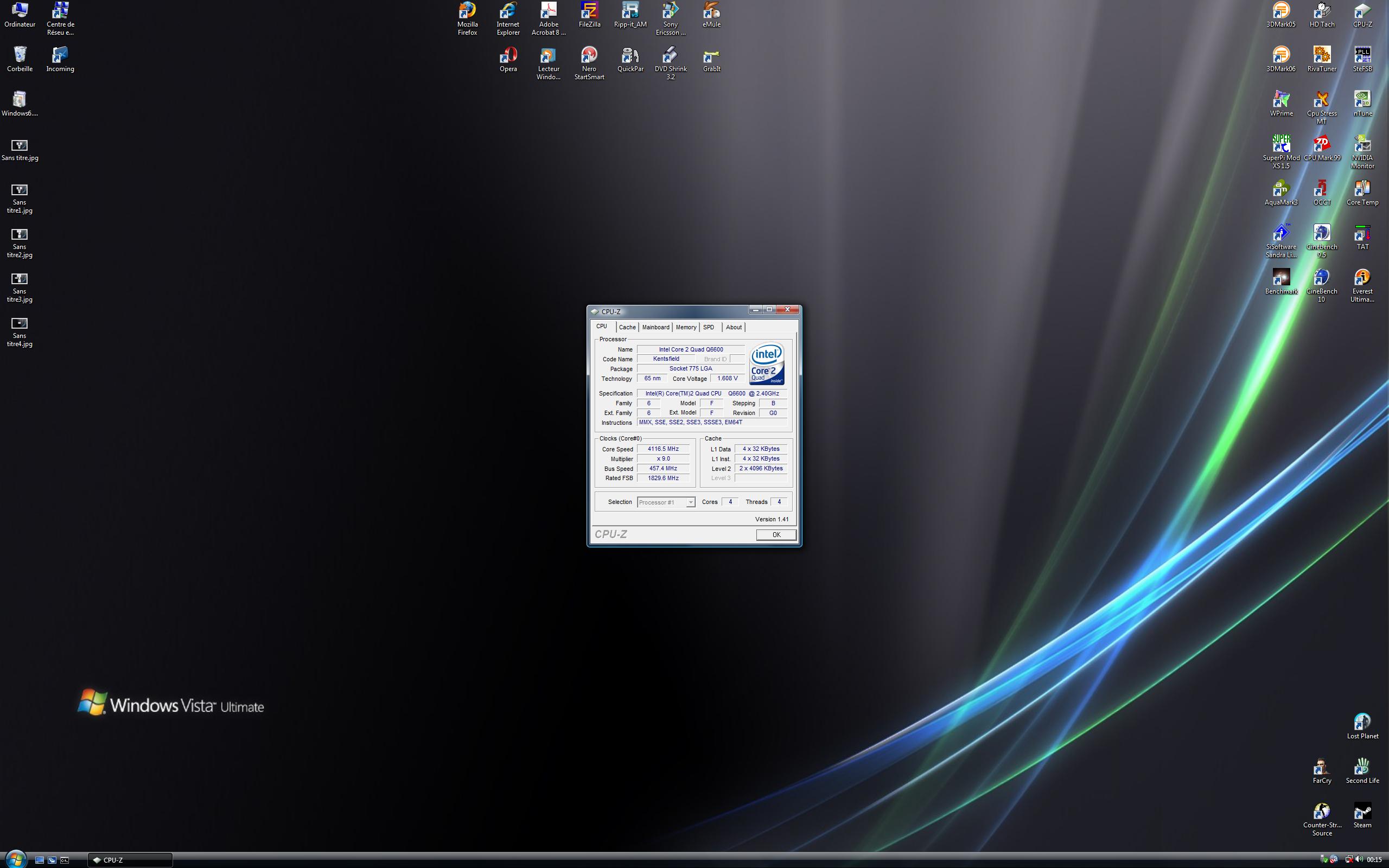Click the taskbar clock showing 00:15
The image size is (1389, 868).
tap(1375, 860)
